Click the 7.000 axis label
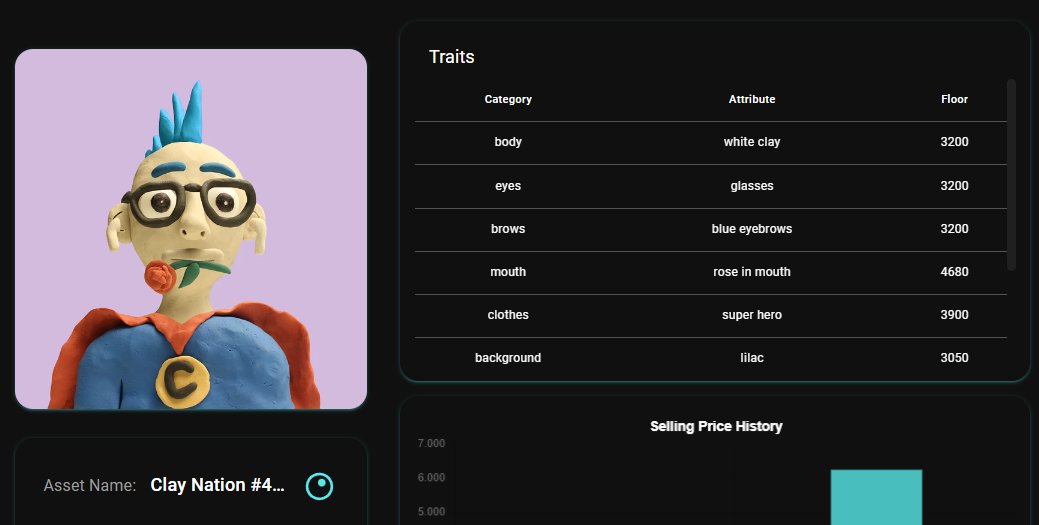Viewport: 1039px width, 525px height. click(431, 443)
